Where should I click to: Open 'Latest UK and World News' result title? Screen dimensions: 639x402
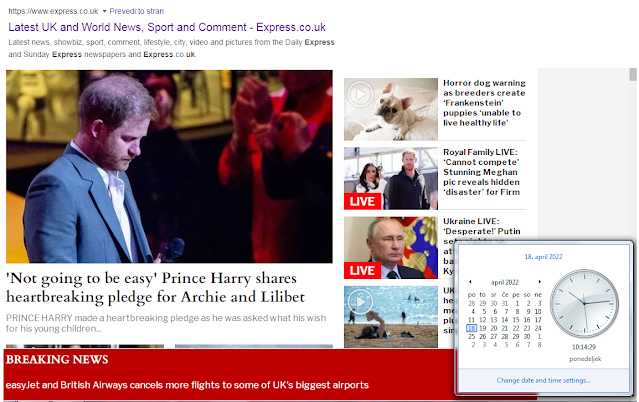coord(167,27)
